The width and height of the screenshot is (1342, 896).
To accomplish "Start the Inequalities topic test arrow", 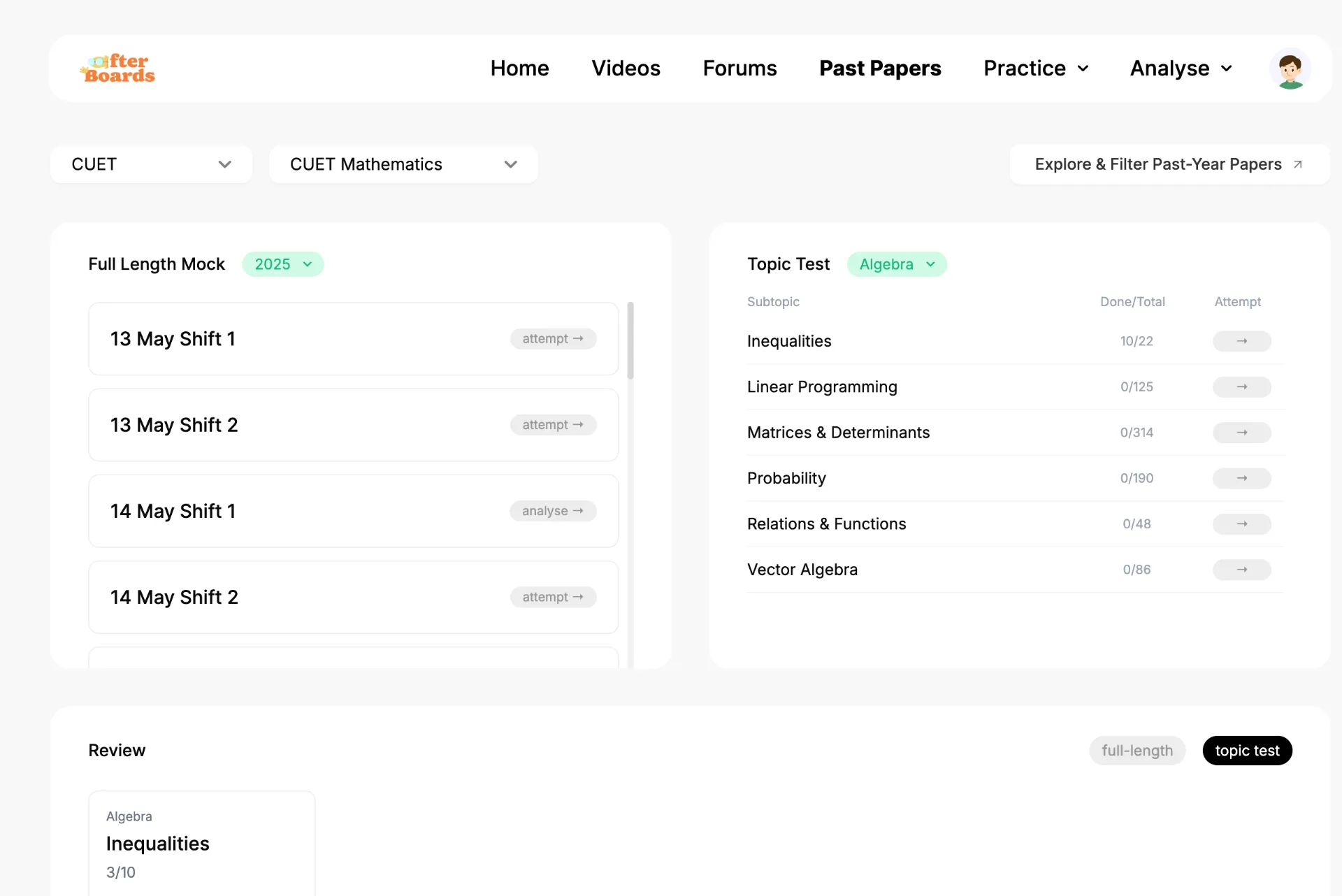I will click(x=1241, y=341).
